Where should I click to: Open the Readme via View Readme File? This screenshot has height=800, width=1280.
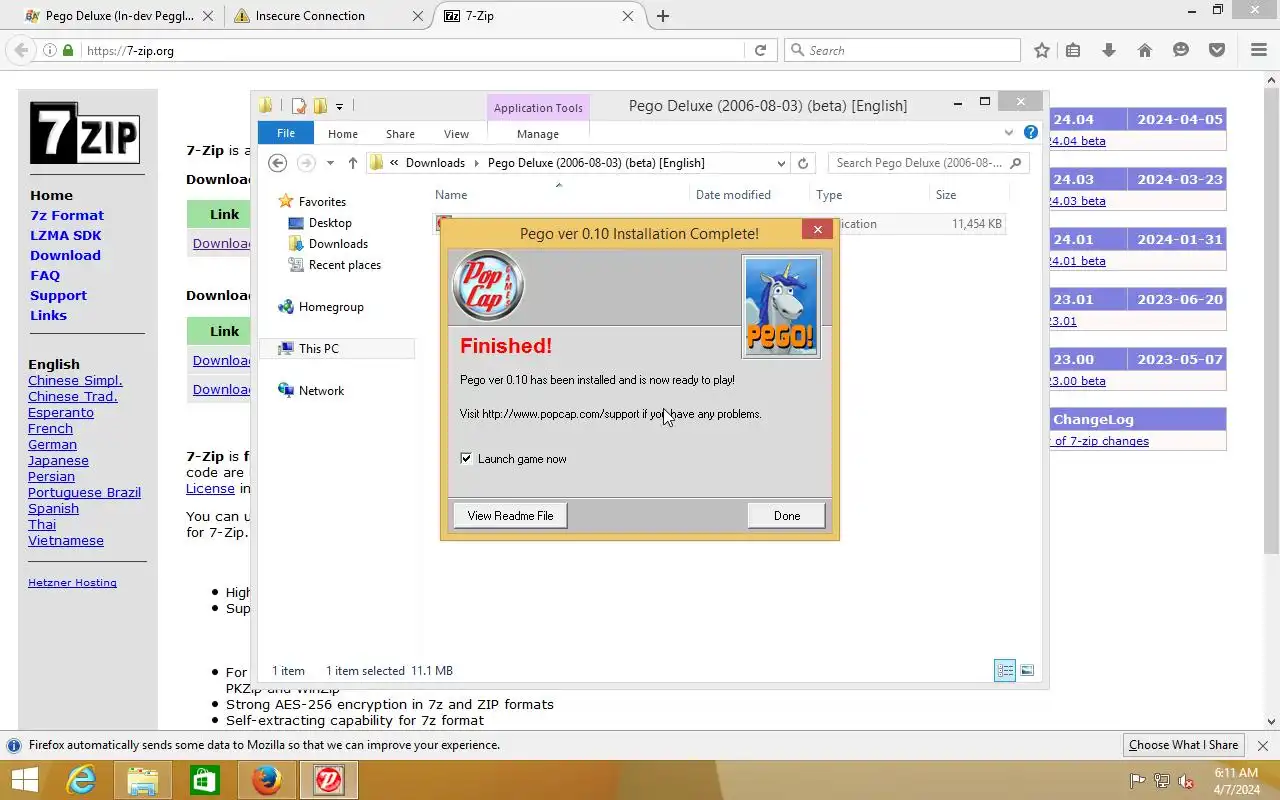[510, 516]
